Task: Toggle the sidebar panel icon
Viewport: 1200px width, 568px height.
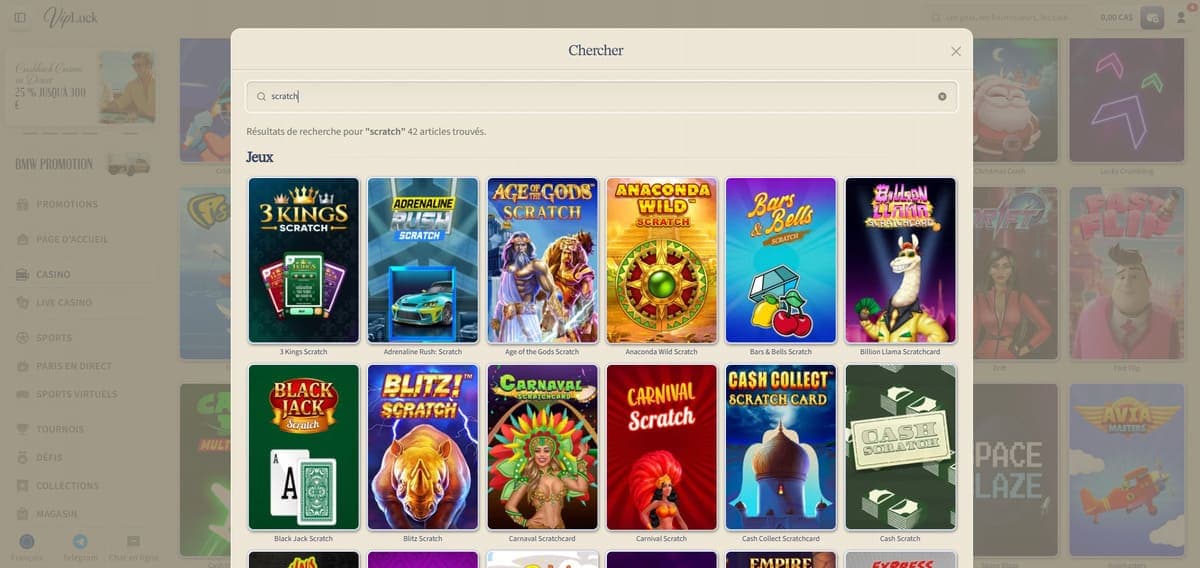Action: click(20, 18)
